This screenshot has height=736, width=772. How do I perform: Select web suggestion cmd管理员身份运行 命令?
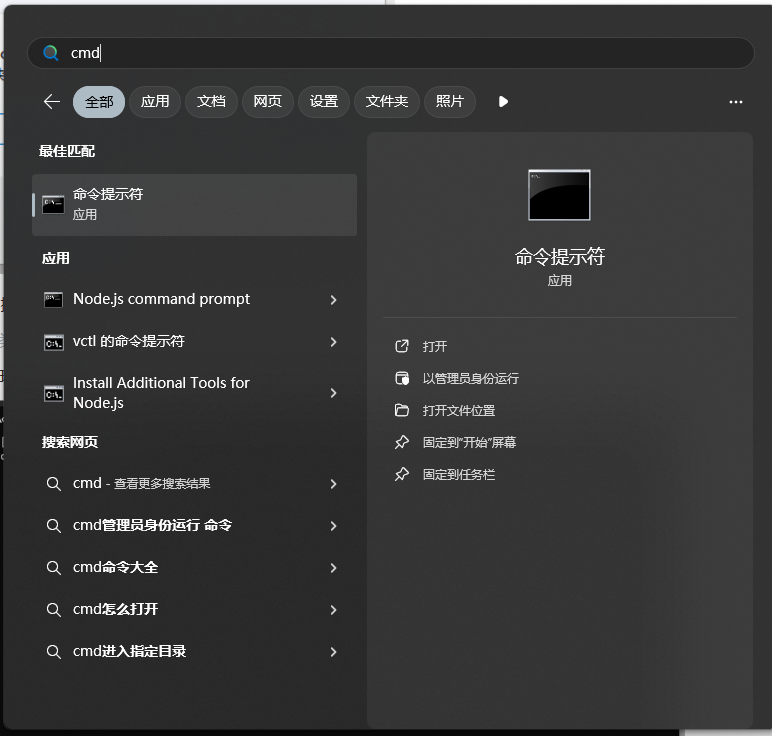point(194,526)
